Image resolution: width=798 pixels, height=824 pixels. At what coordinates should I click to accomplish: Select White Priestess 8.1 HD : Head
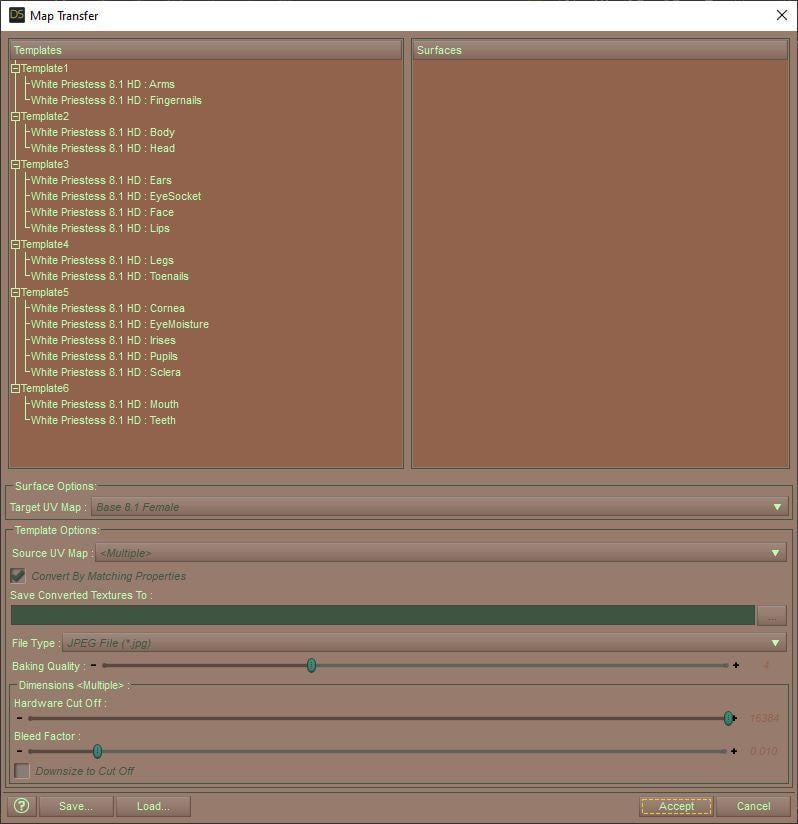point(103,148)
